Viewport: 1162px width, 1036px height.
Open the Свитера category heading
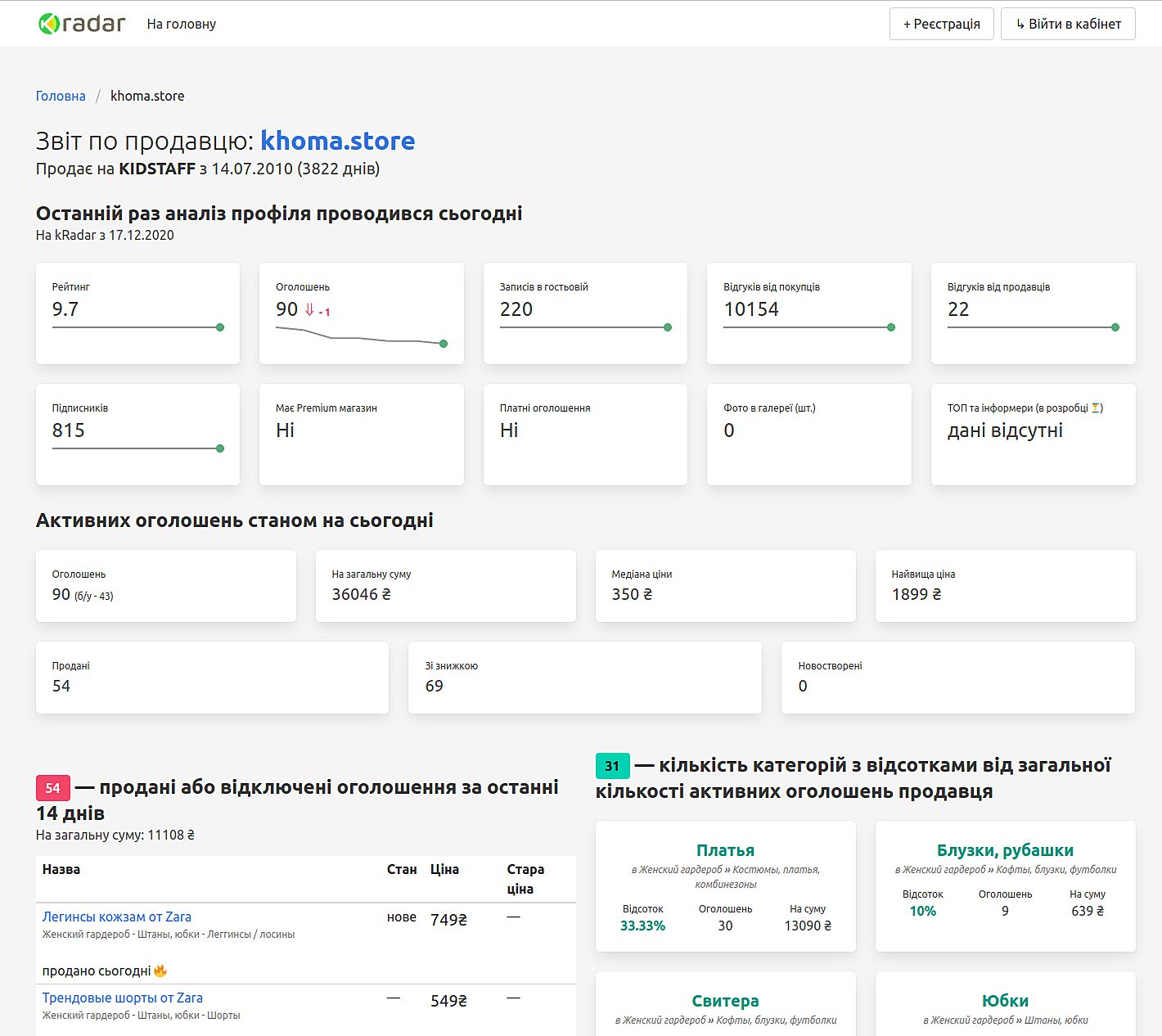click(x=725, y=1001)
